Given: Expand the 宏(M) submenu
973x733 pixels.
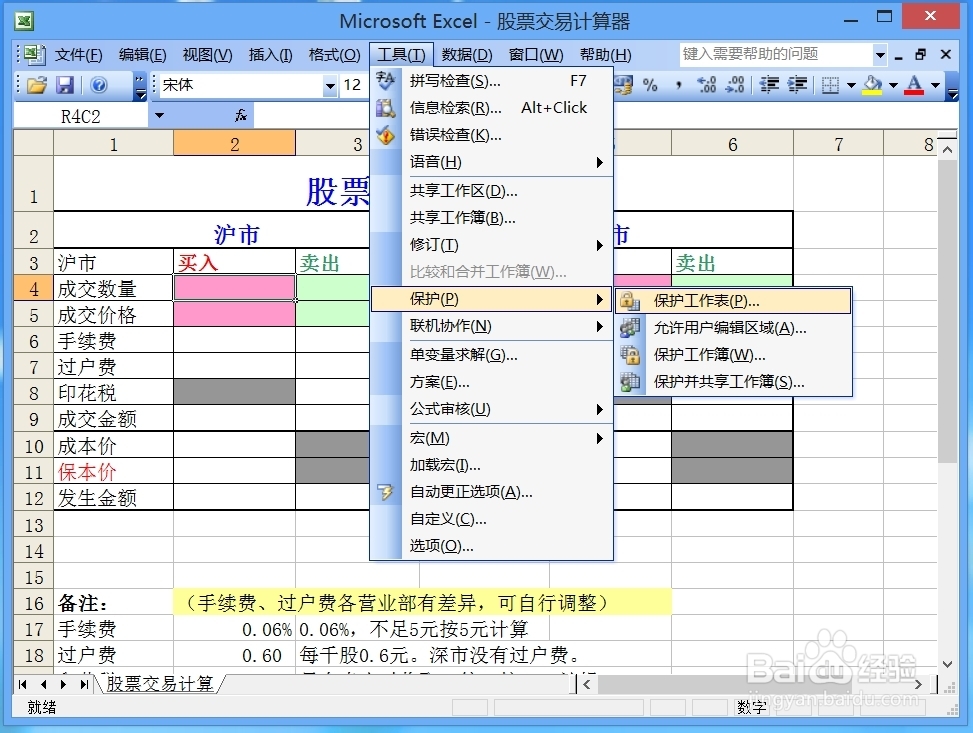Looking at the screenshot, I should (x=599, y=438).
